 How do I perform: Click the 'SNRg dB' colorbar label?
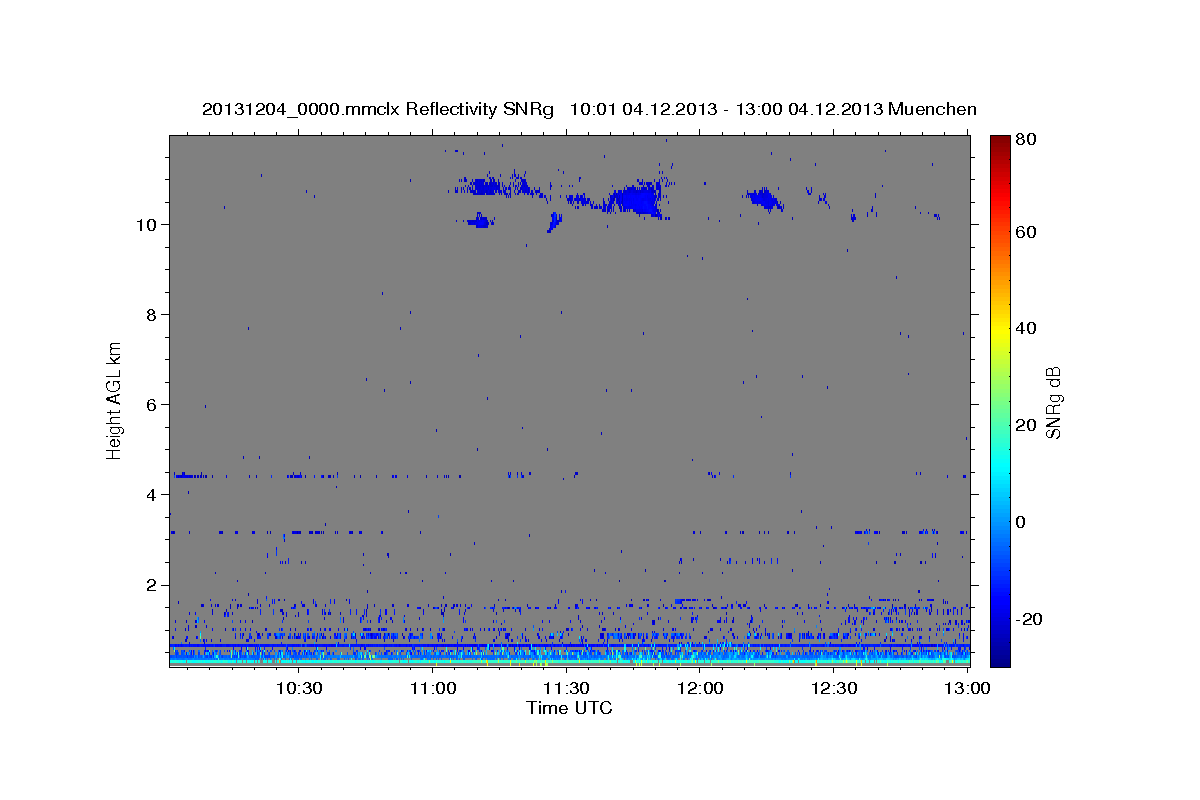pyautogui.click(x=1054, y=402)
